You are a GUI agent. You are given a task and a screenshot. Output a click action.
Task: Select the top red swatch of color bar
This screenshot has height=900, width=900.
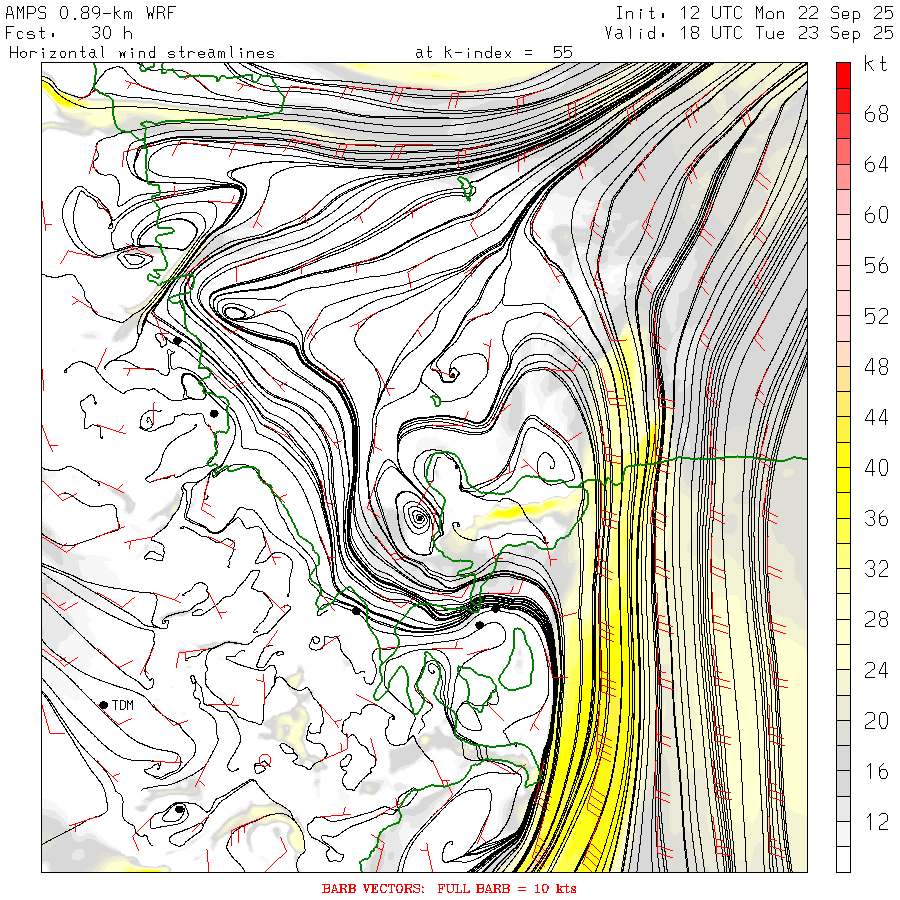click(x=843, y=74)
